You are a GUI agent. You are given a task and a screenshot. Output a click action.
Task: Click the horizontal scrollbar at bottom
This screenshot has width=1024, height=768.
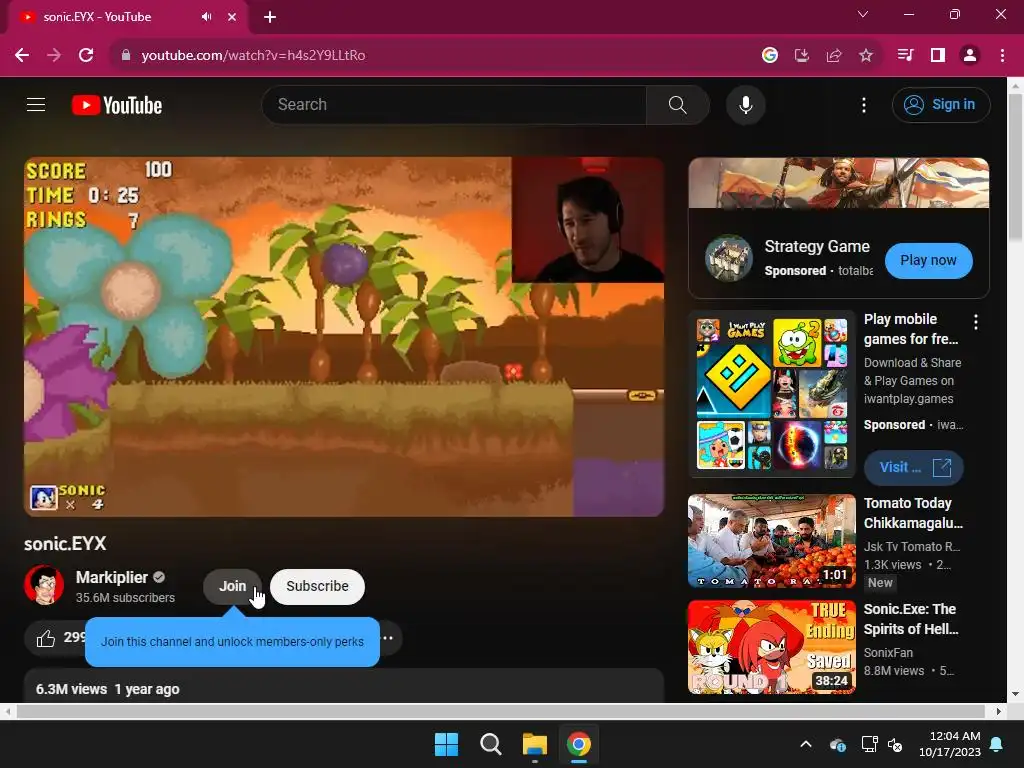[501, 711]
